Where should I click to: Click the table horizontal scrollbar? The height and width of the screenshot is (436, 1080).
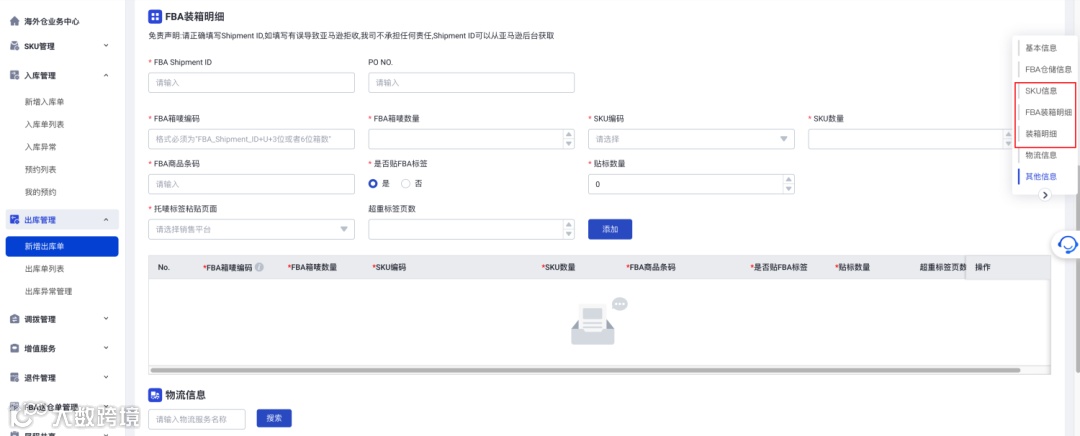coord(585,370)
